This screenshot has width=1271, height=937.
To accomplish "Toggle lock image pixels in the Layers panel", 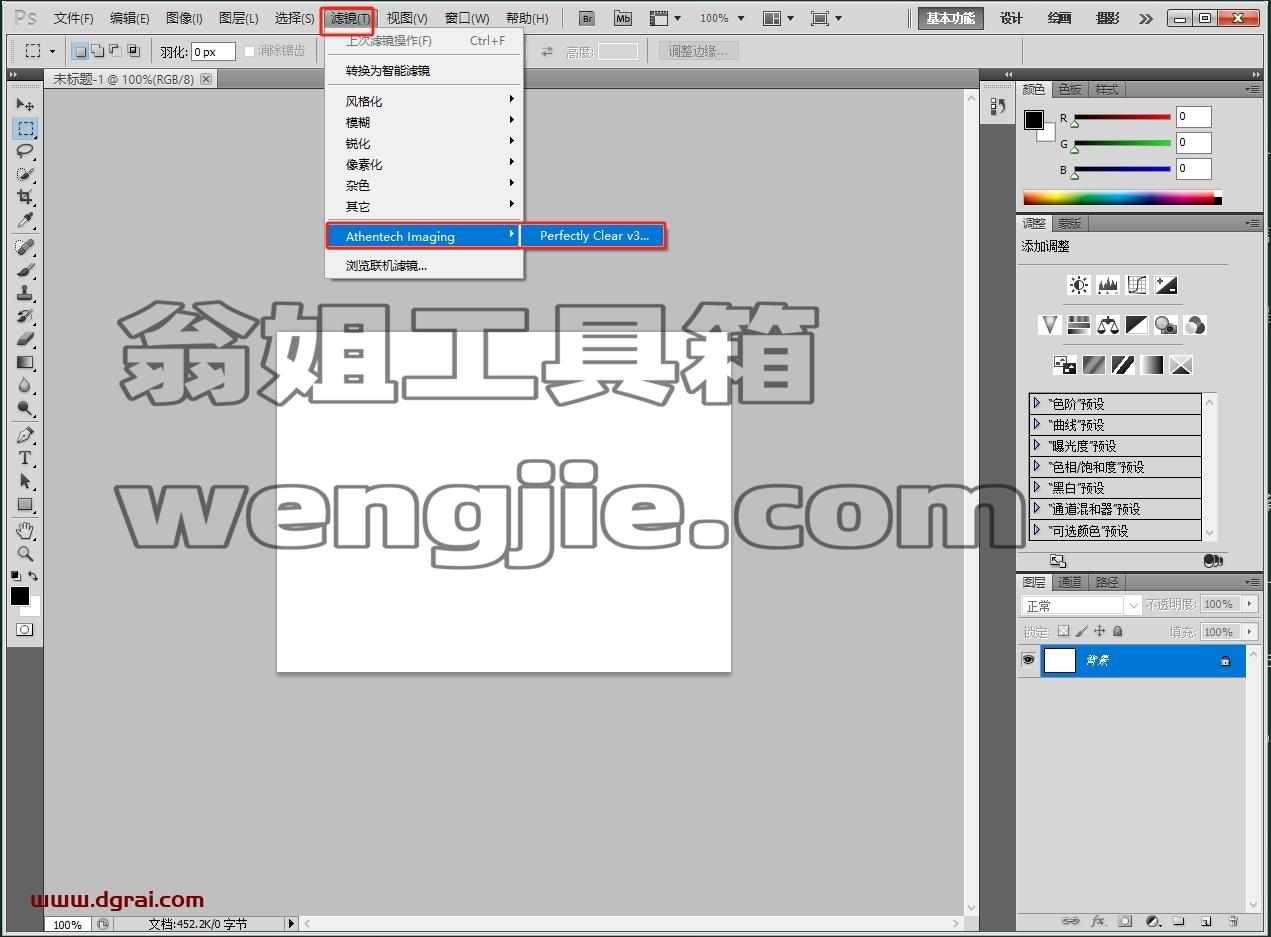I will [1081, 631].
